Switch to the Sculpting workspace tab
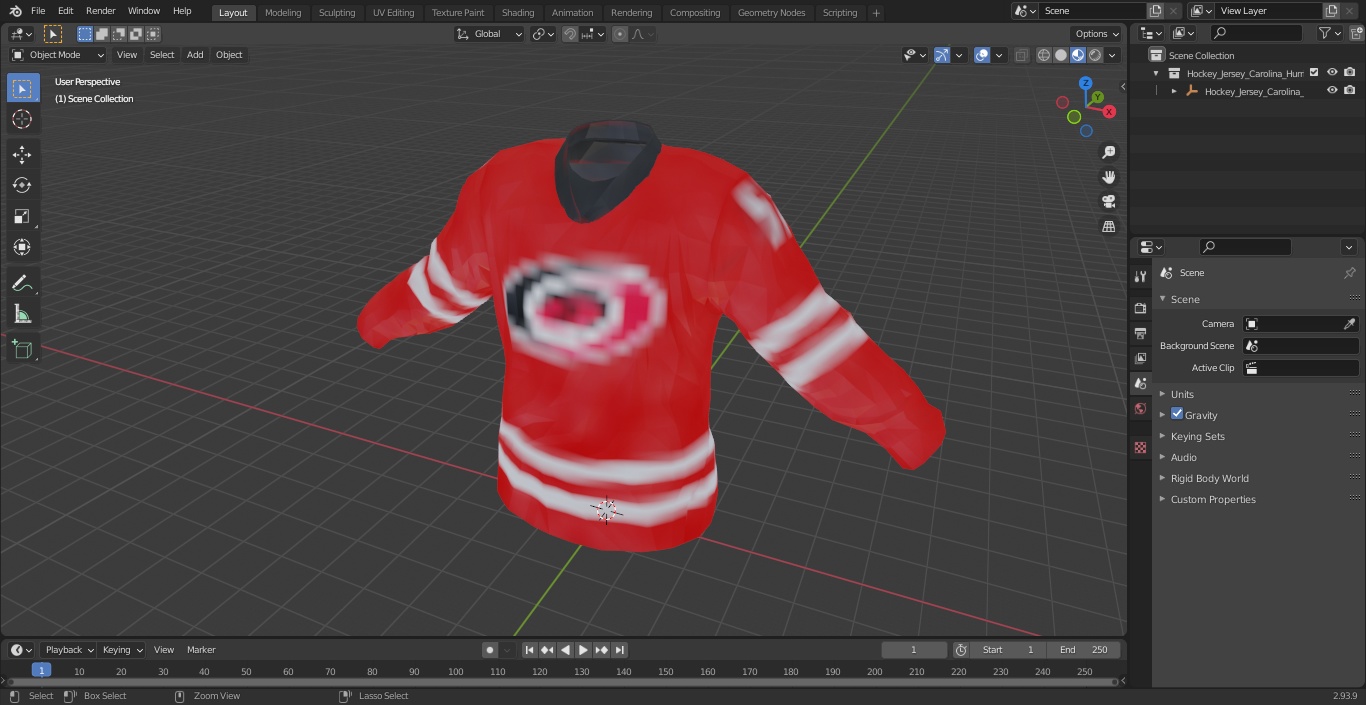The width and height of the screenshot is (1366, 705). [x=337, y=13]
